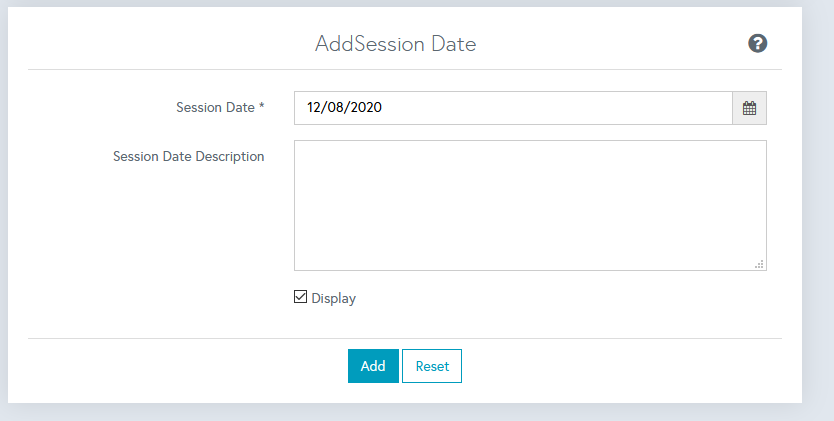Click the gray background outside the form panel
The width and height of the screenshot is (834, 421).
[818, 200]
